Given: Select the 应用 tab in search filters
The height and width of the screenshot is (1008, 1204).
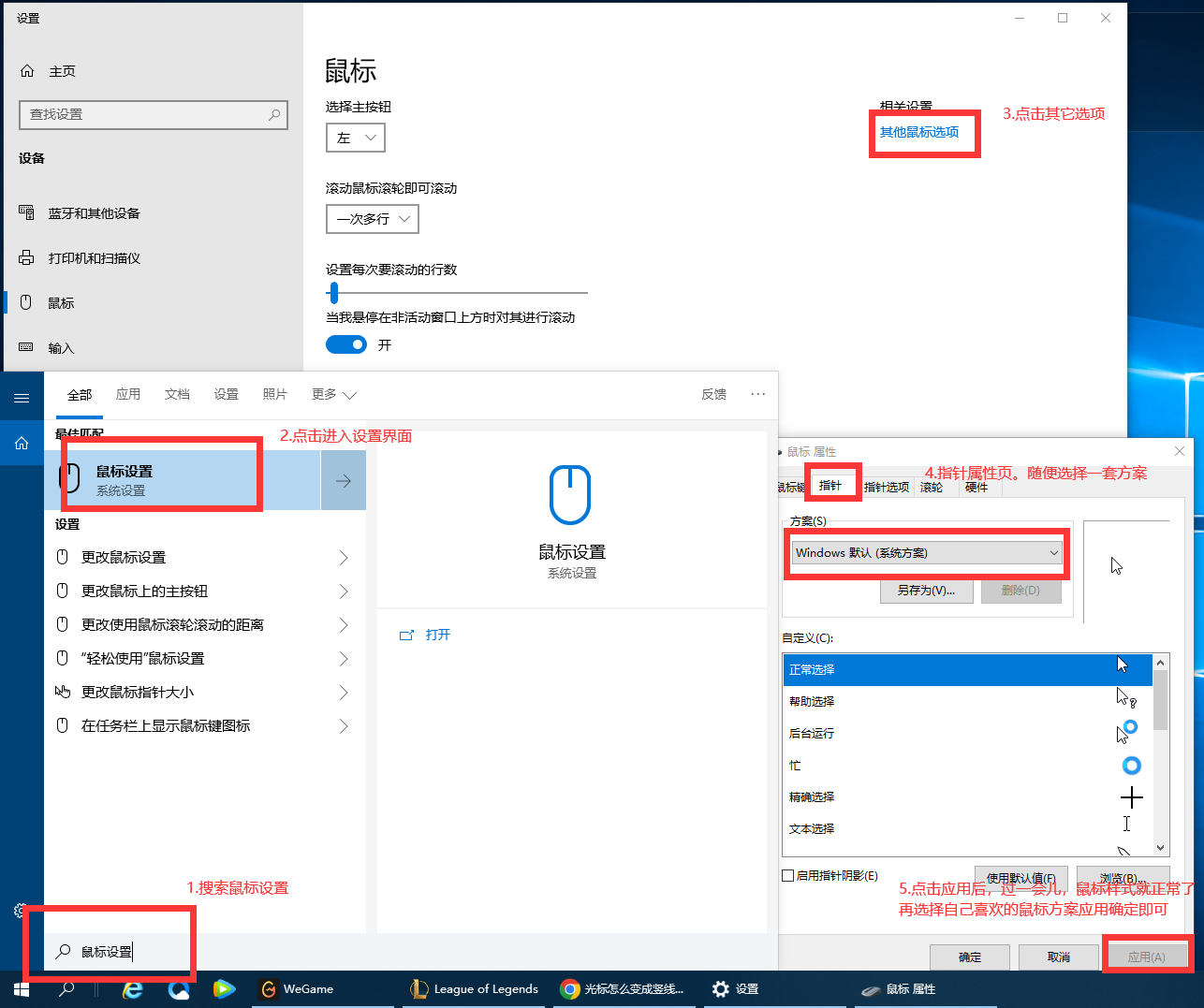Looking at the screenshot, I should click(x=128, y=395).
